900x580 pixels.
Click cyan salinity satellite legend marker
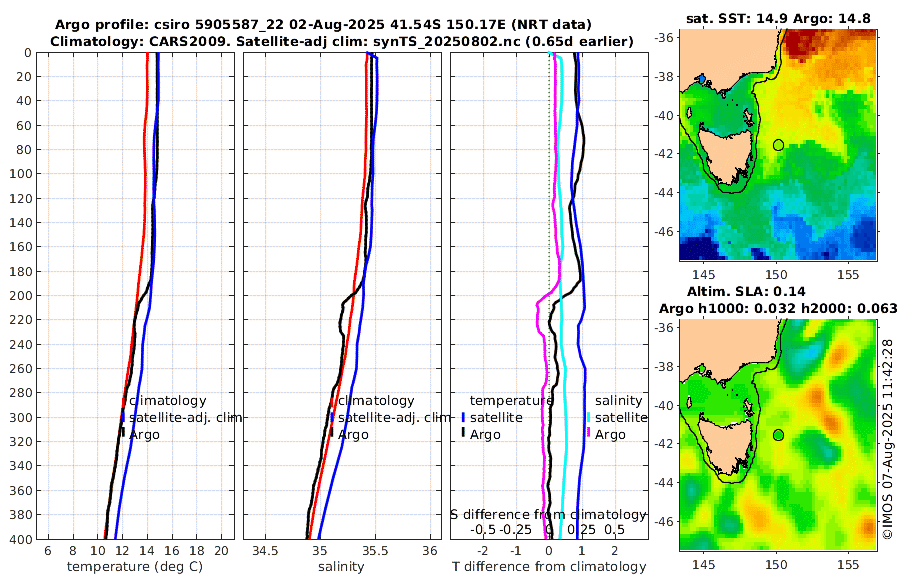pos(588,417)
